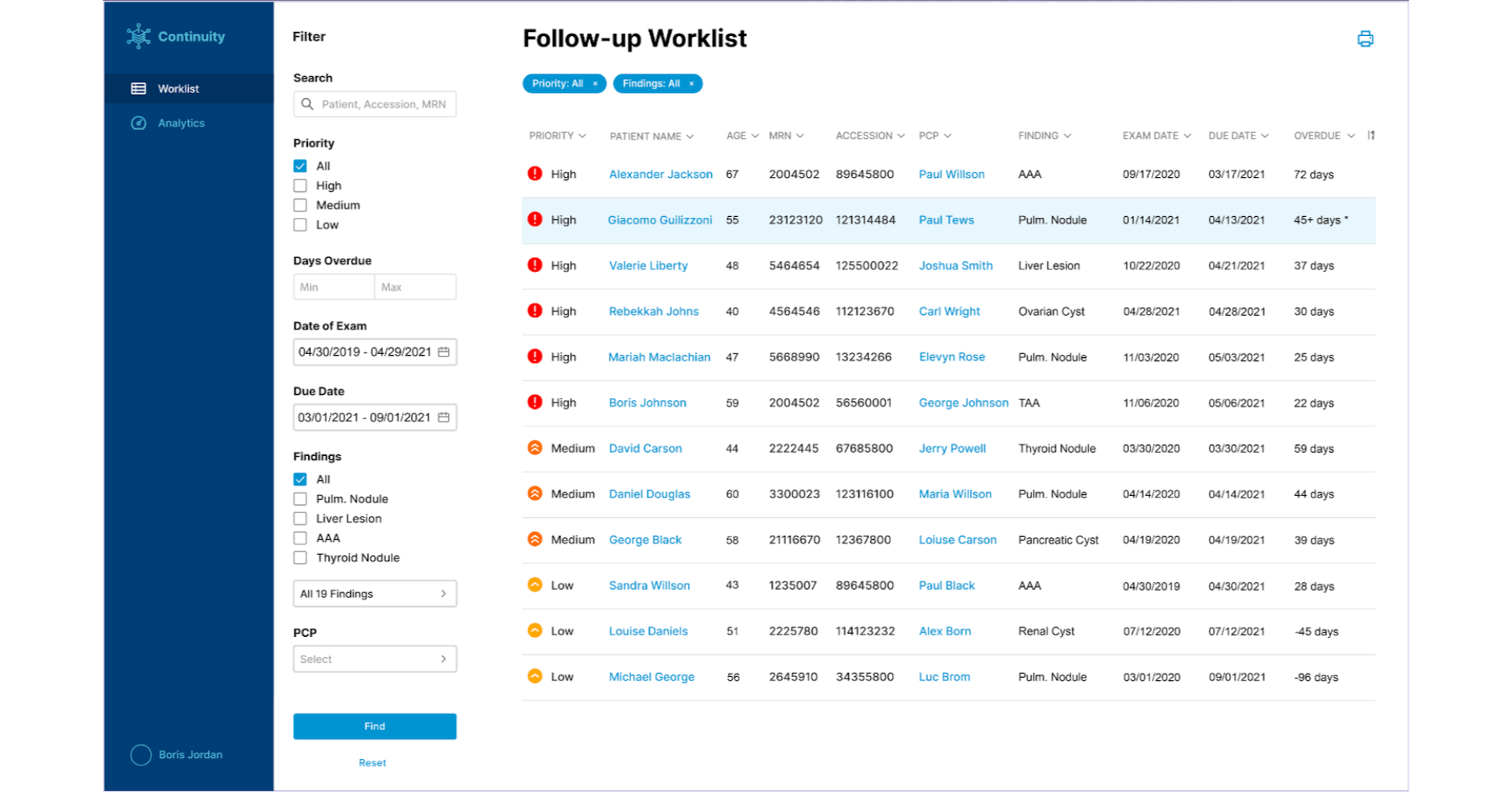Click high priority icon for Rebekkah Johns
The width and height of the screenshot is (1512, 792).
click(x=535, y=310)
